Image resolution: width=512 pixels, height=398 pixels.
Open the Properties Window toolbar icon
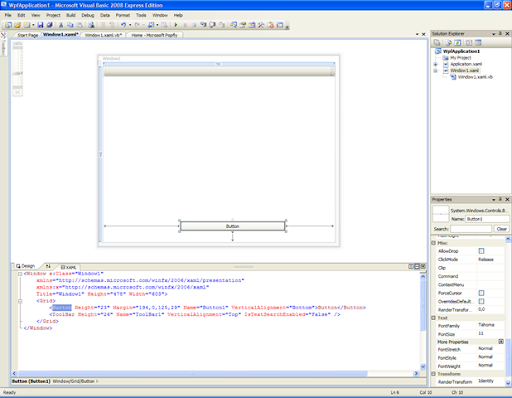pyautogui.click(x=243, y=25)
